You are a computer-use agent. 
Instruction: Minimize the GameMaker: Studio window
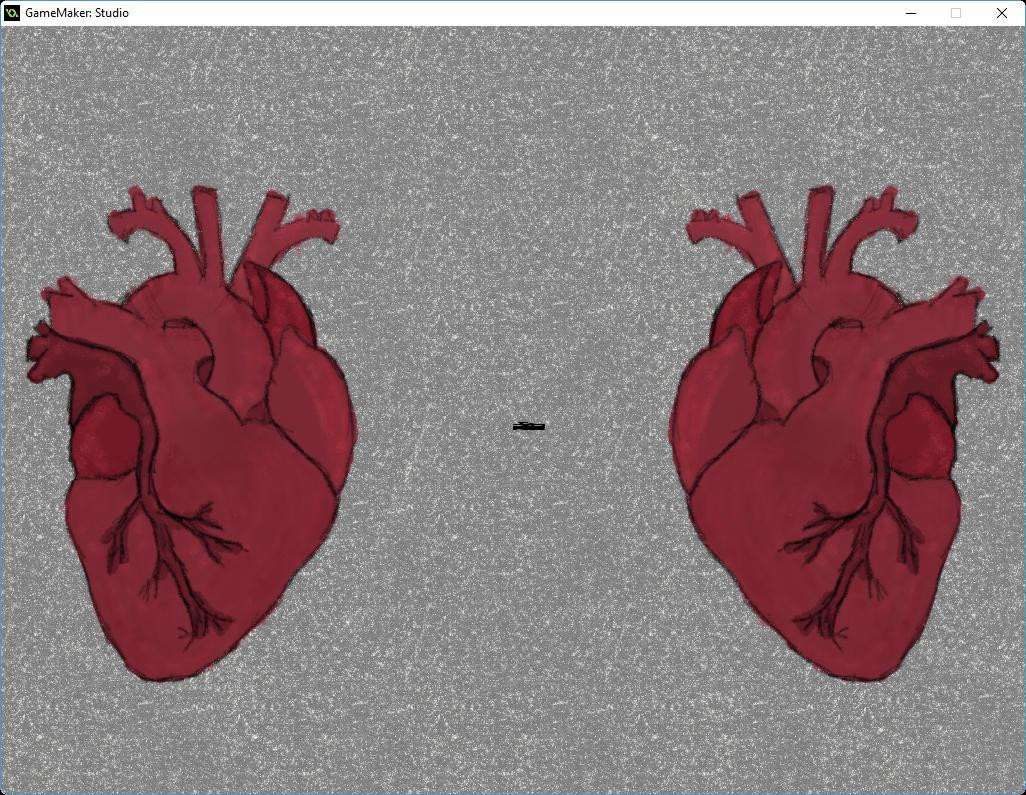coord(911,12)
